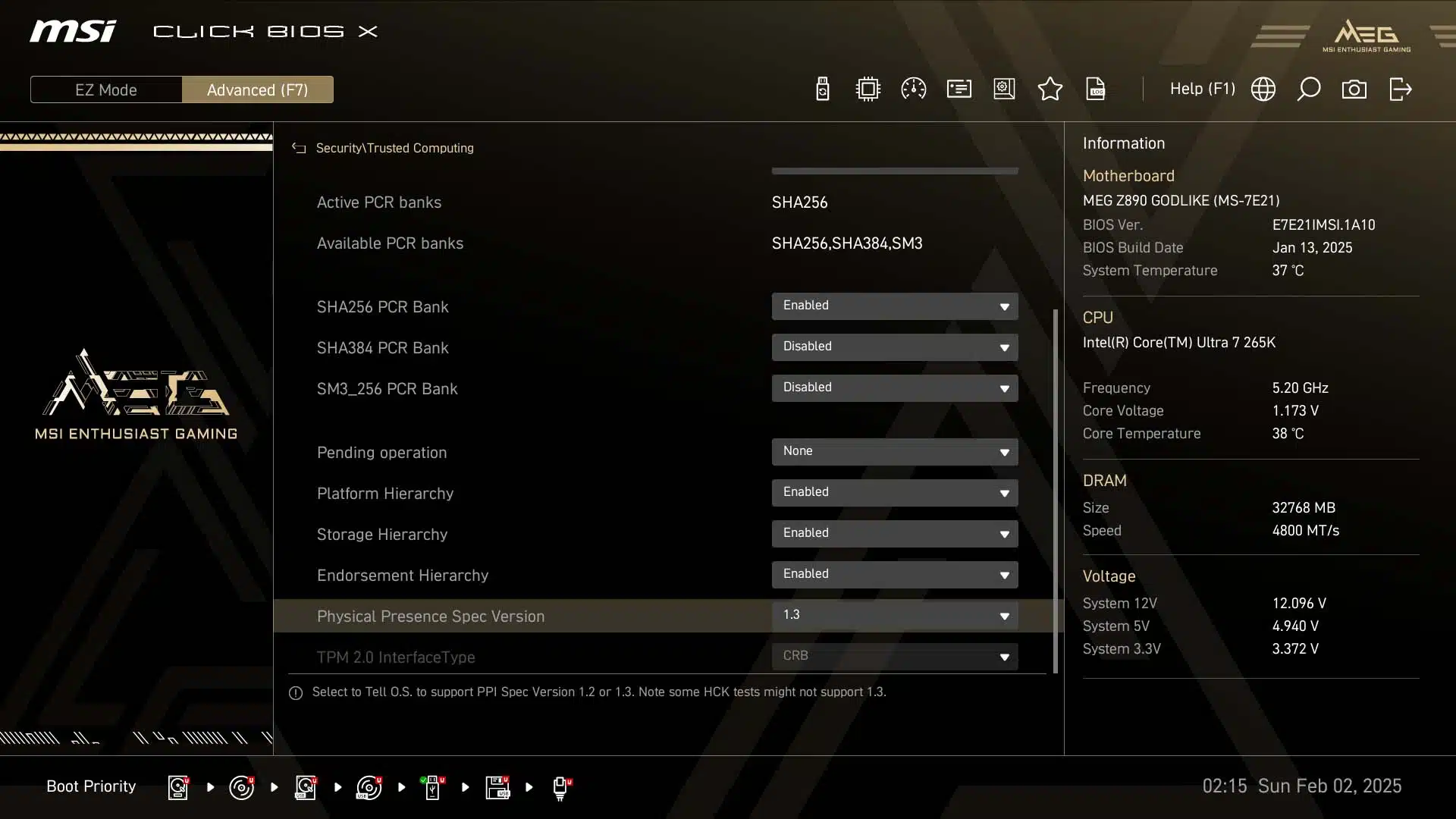This screenshot has height=819, width=1456.
Task: Click the MSI logo top left
Action: pyautogui.click(x=73, y=31)
